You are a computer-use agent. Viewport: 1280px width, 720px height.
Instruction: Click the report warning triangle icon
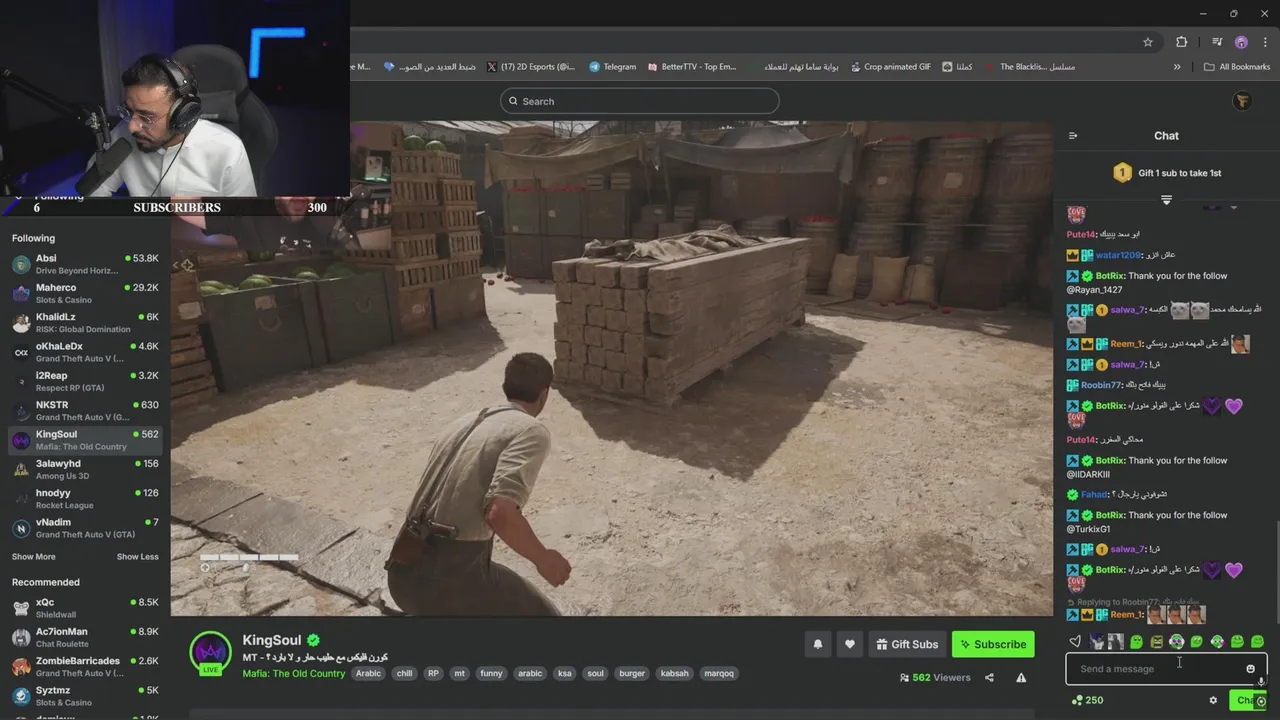[1021, 677]
